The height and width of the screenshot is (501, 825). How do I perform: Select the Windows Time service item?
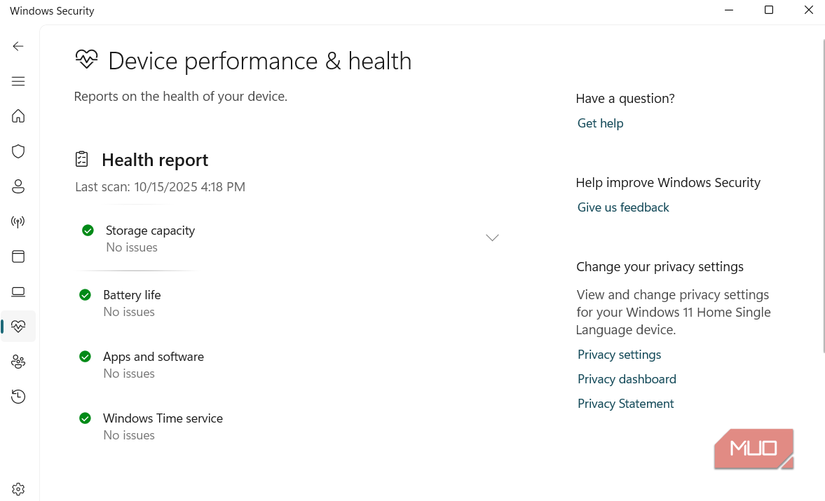coord(162,418)
